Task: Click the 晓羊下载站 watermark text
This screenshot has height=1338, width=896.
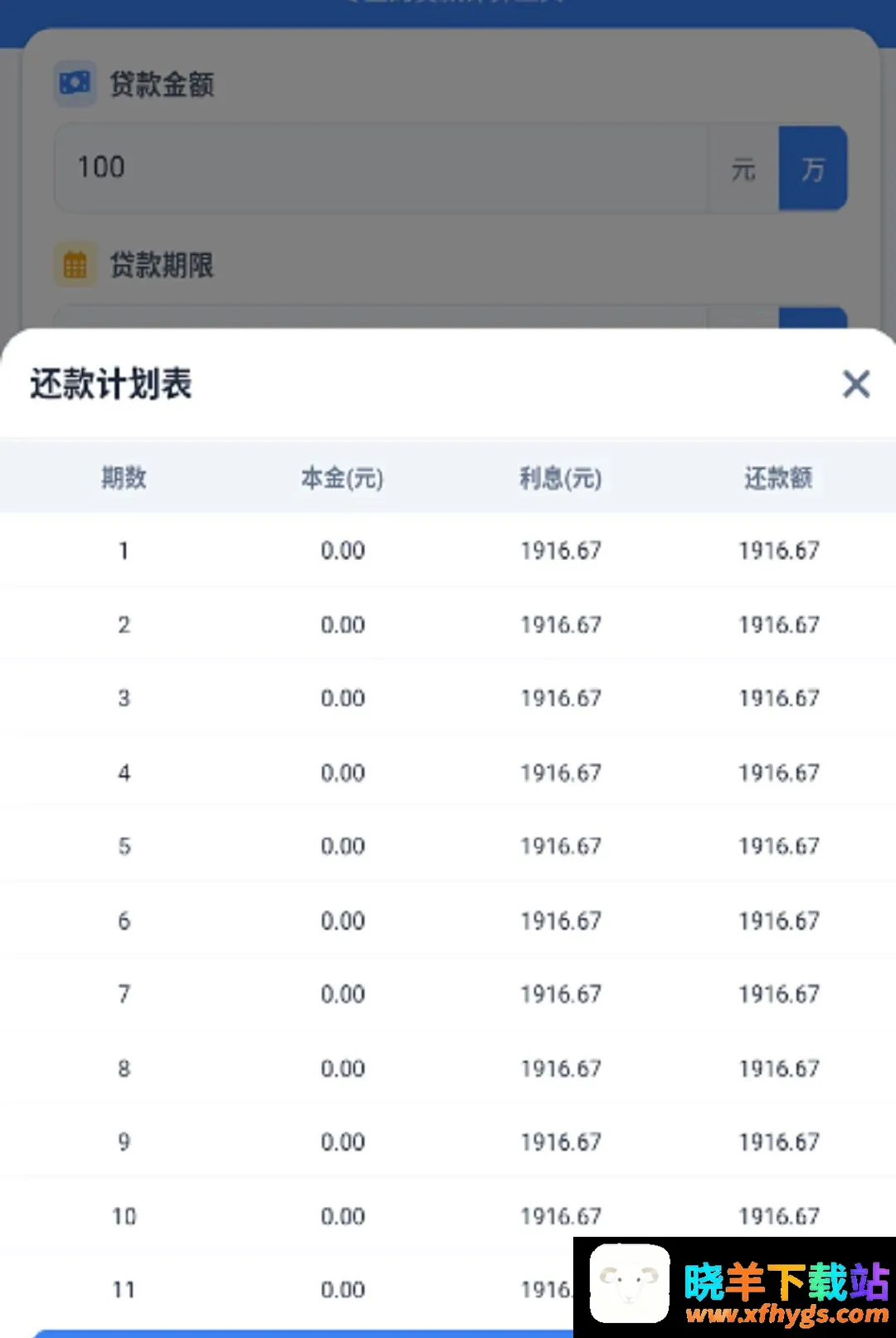Action: tap(786, 1281)
